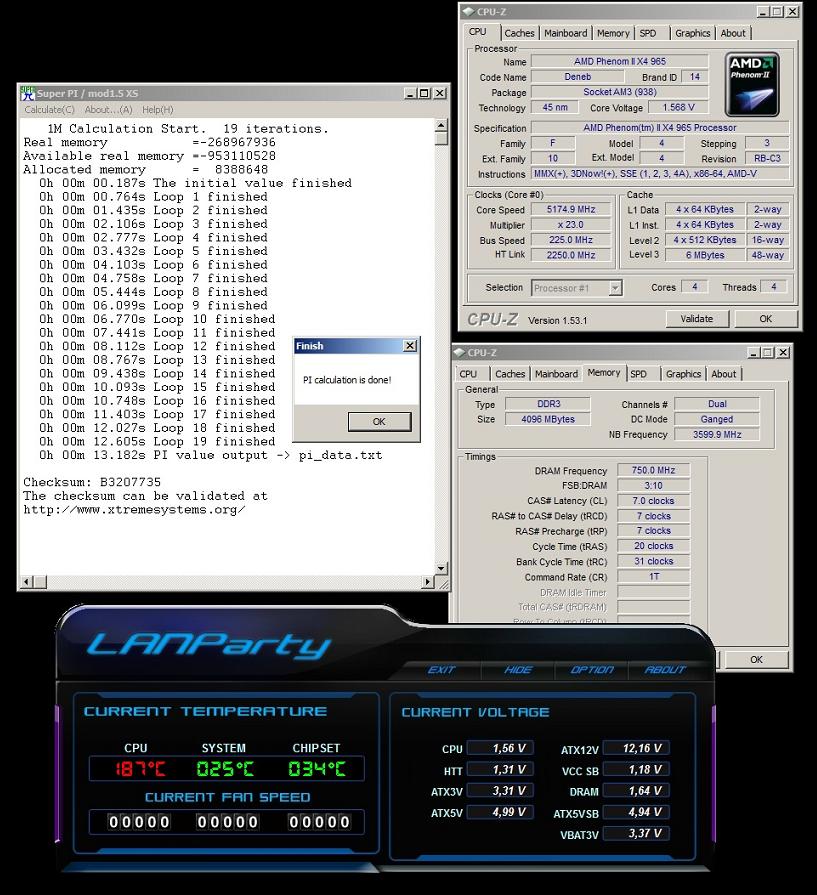Click the Core Speed value 5174.9 MHz
This screenshot has width=817, height=895.
point(571,209)
